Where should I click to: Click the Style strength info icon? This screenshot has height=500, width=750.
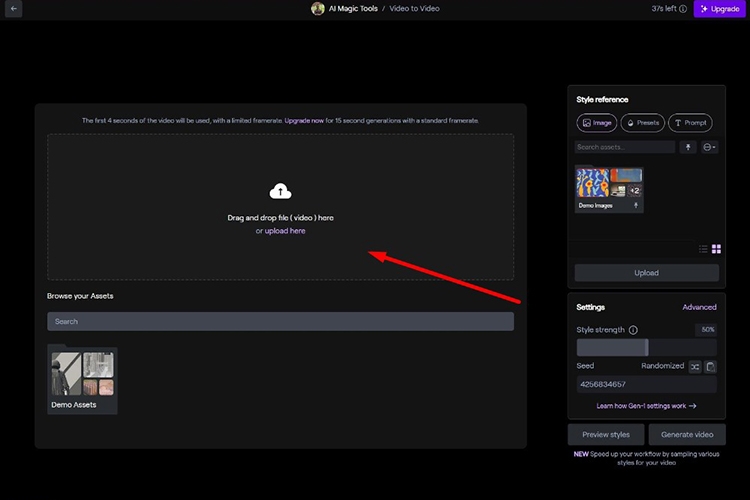(x=633, y=330)
